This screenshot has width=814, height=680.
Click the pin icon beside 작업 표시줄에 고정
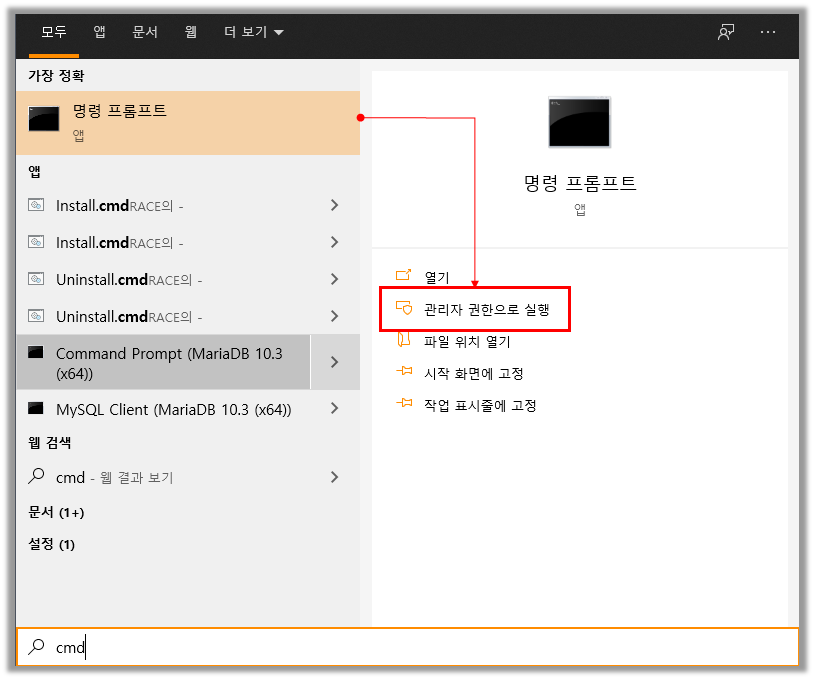click(x=404, y=403)
